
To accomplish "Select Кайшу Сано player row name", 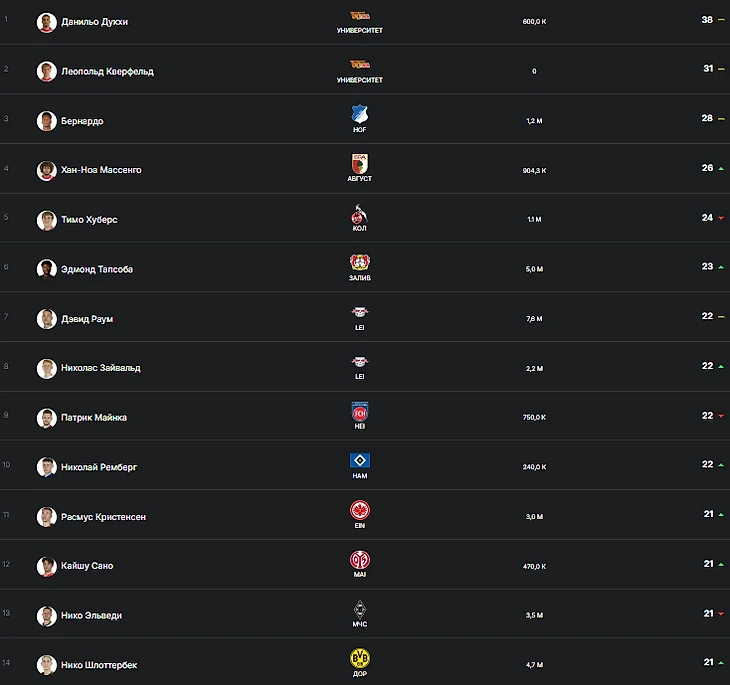I will coord(87,566).
